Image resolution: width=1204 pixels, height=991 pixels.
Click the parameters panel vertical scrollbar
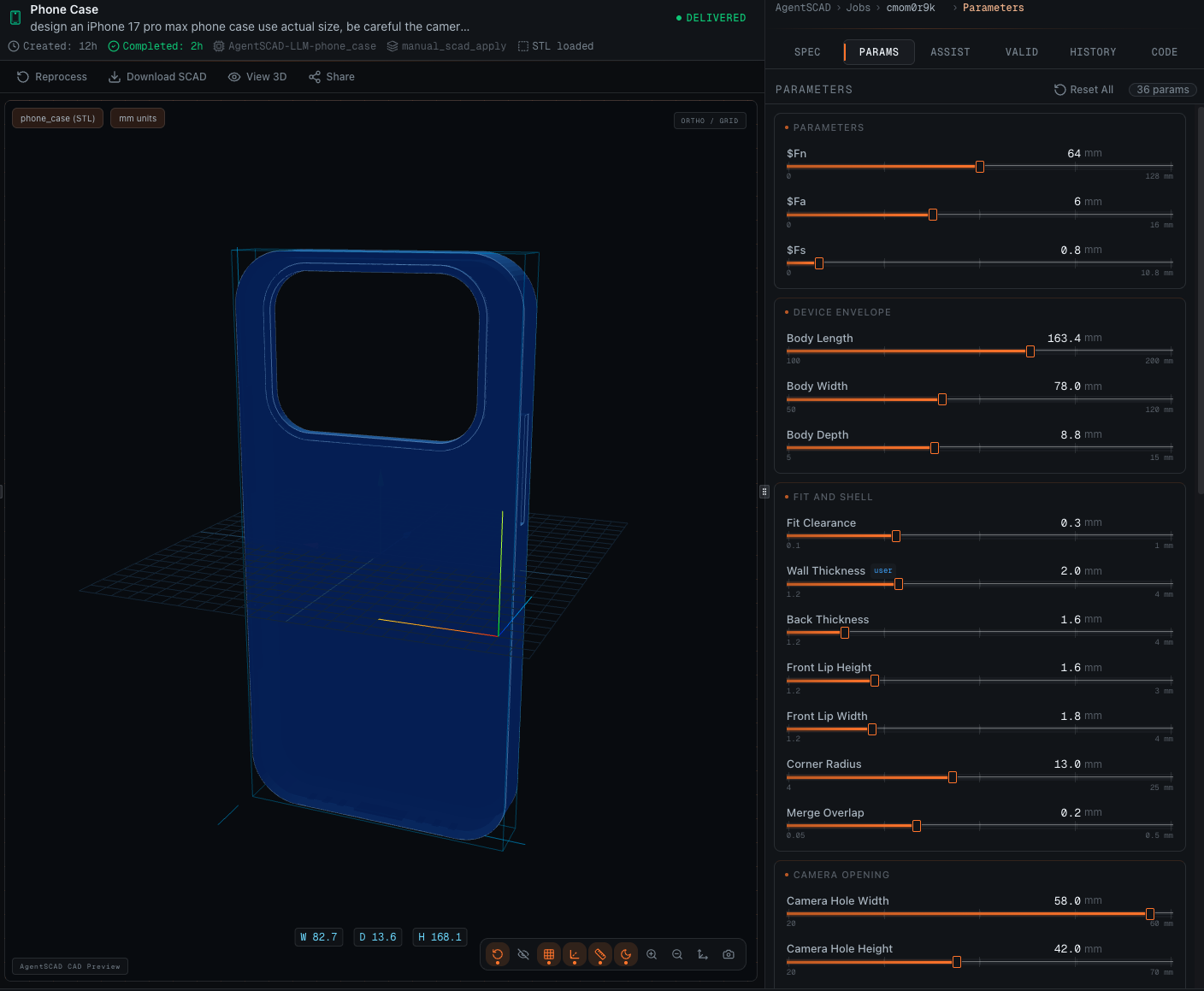coord(1201,299)
